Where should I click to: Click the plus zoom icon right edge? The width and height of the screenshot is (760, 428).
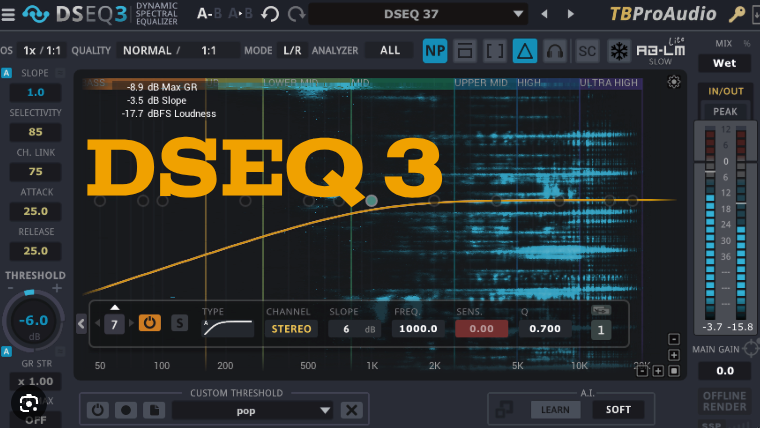674,355
